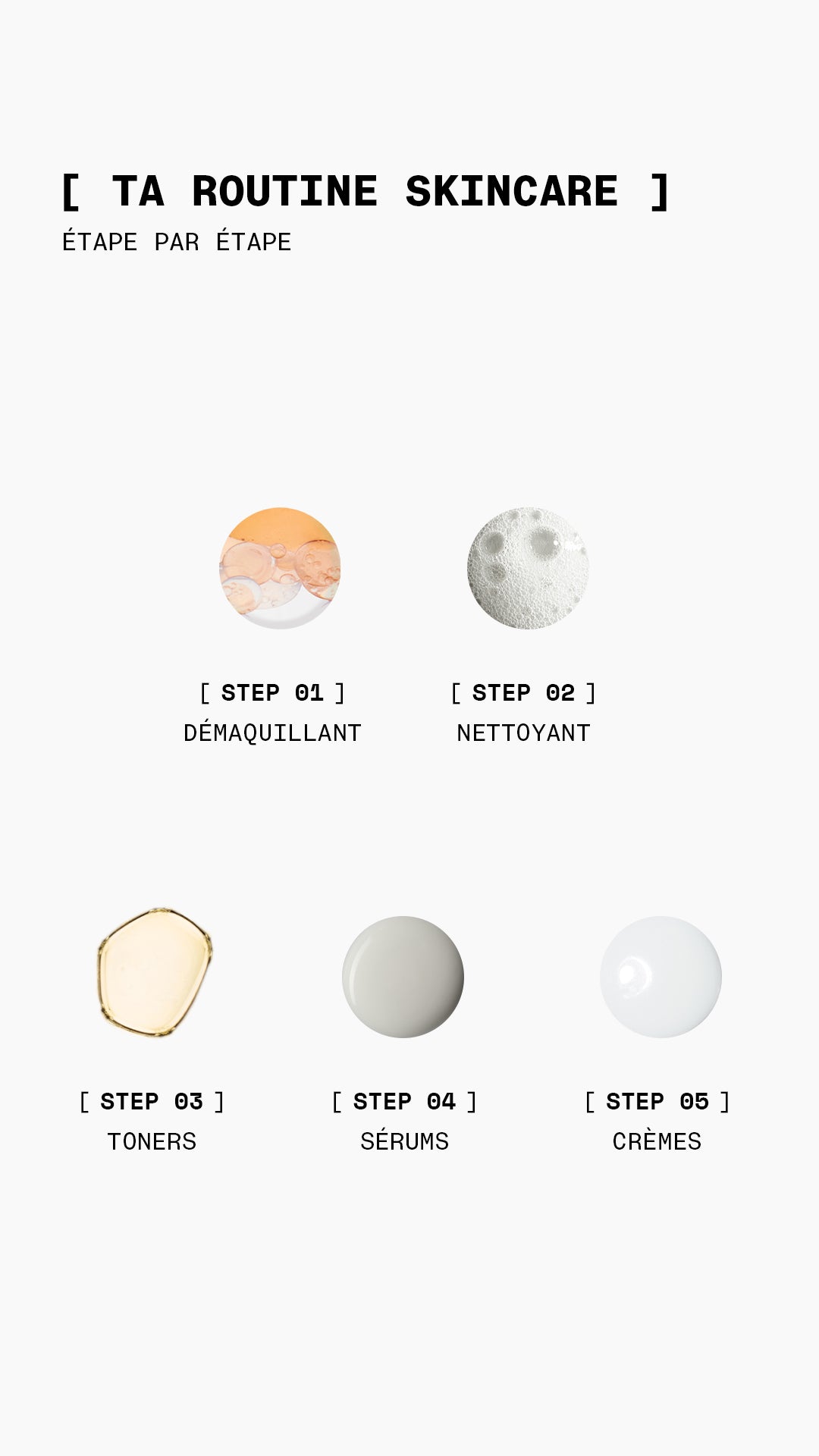Click the CRÈMES text link

tap(657, 1140)
